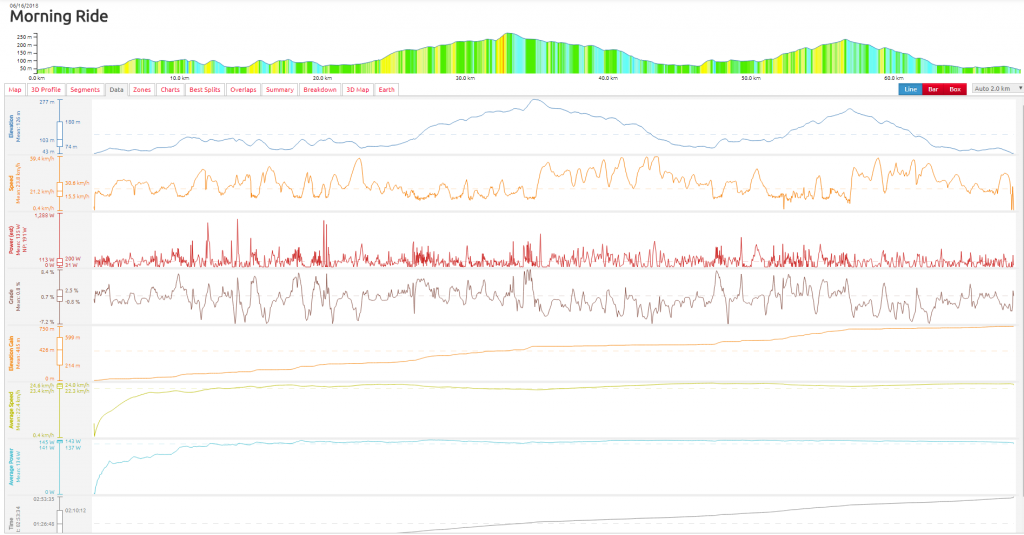This screenshot has height=535, width=1024.
Task: Click the Overlaps tab
Action: tap(243, 89)
